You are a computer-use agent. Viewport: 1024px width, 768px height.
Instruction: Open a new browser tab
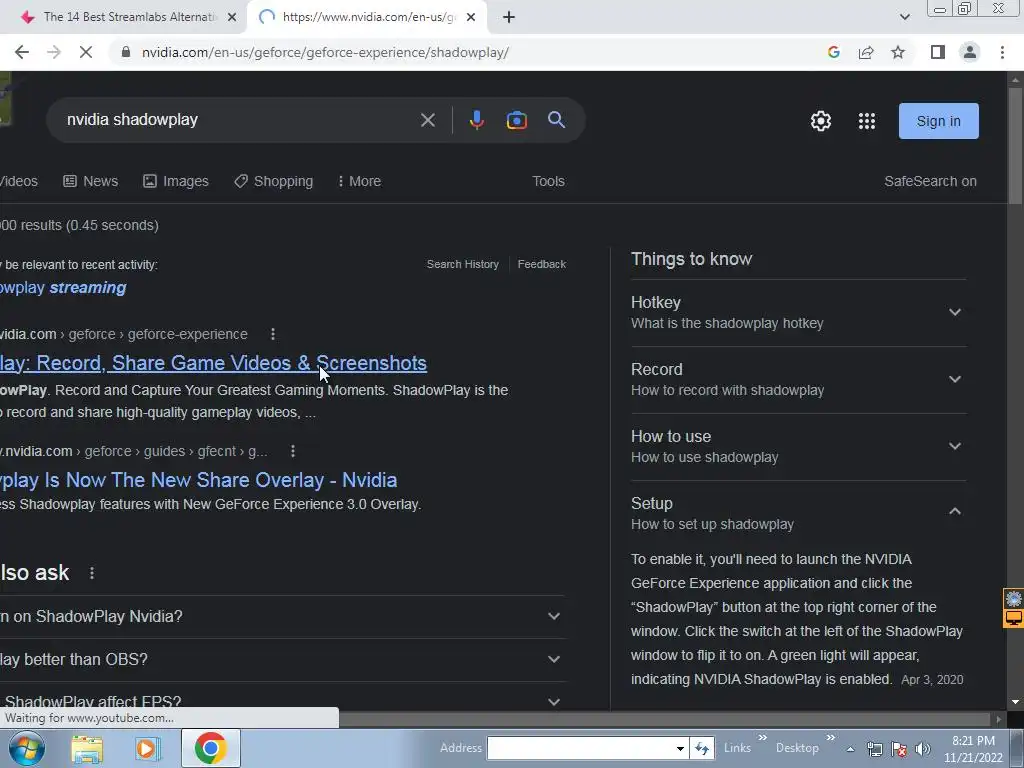point(509,17)
